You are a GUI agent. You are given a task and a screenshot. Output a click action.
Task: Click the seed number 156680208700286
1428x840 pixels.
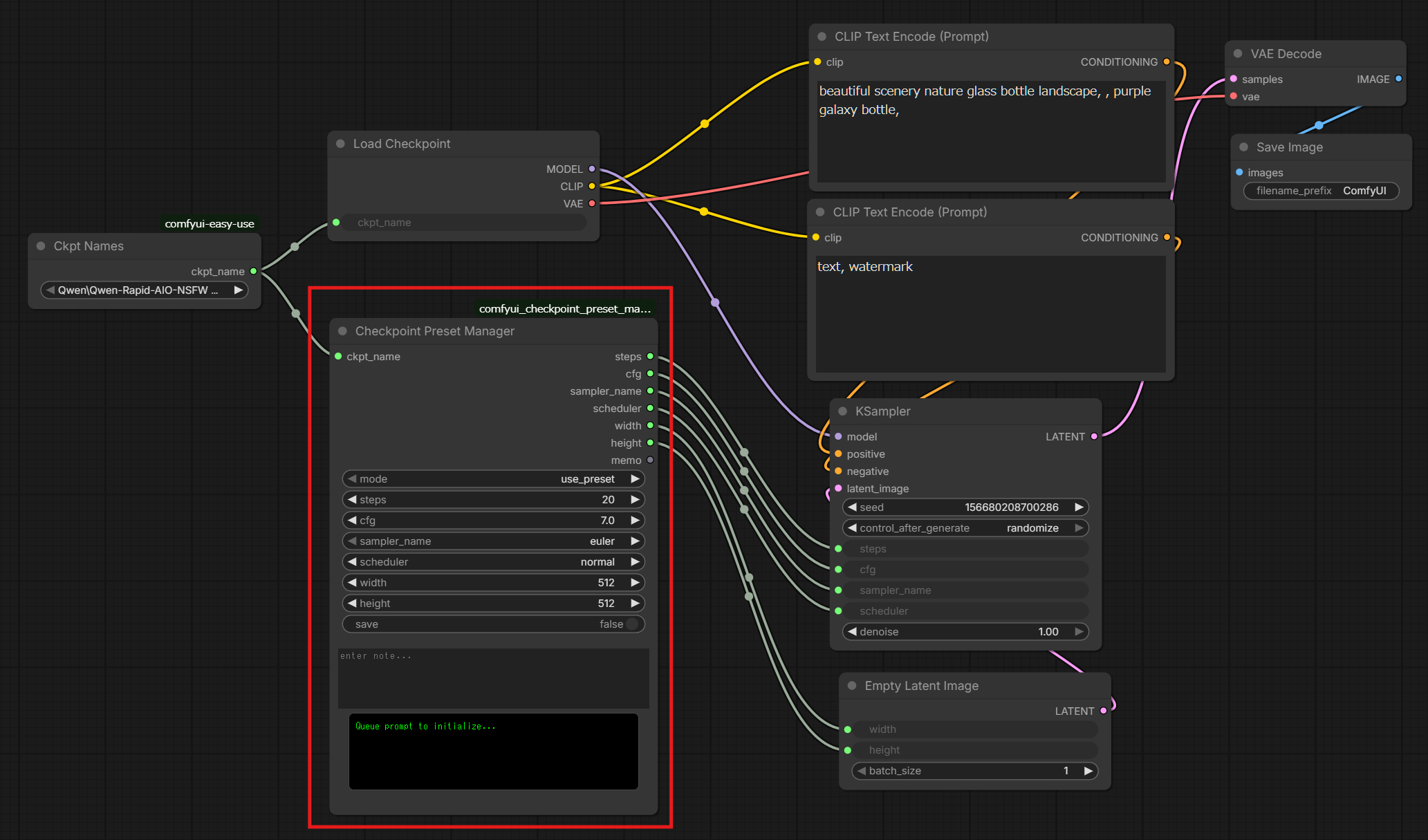click(x=1011, y=507)
